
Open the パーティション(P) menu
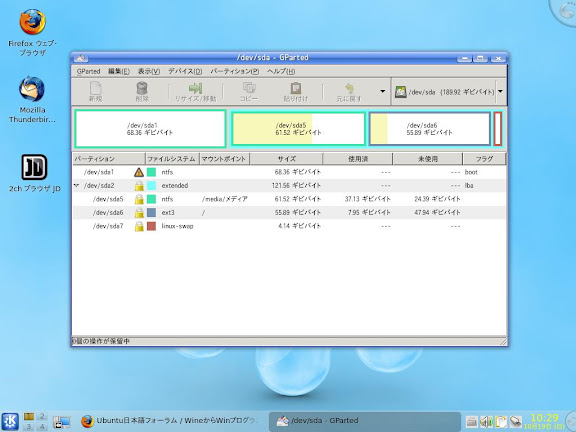[x=235, y=71]
